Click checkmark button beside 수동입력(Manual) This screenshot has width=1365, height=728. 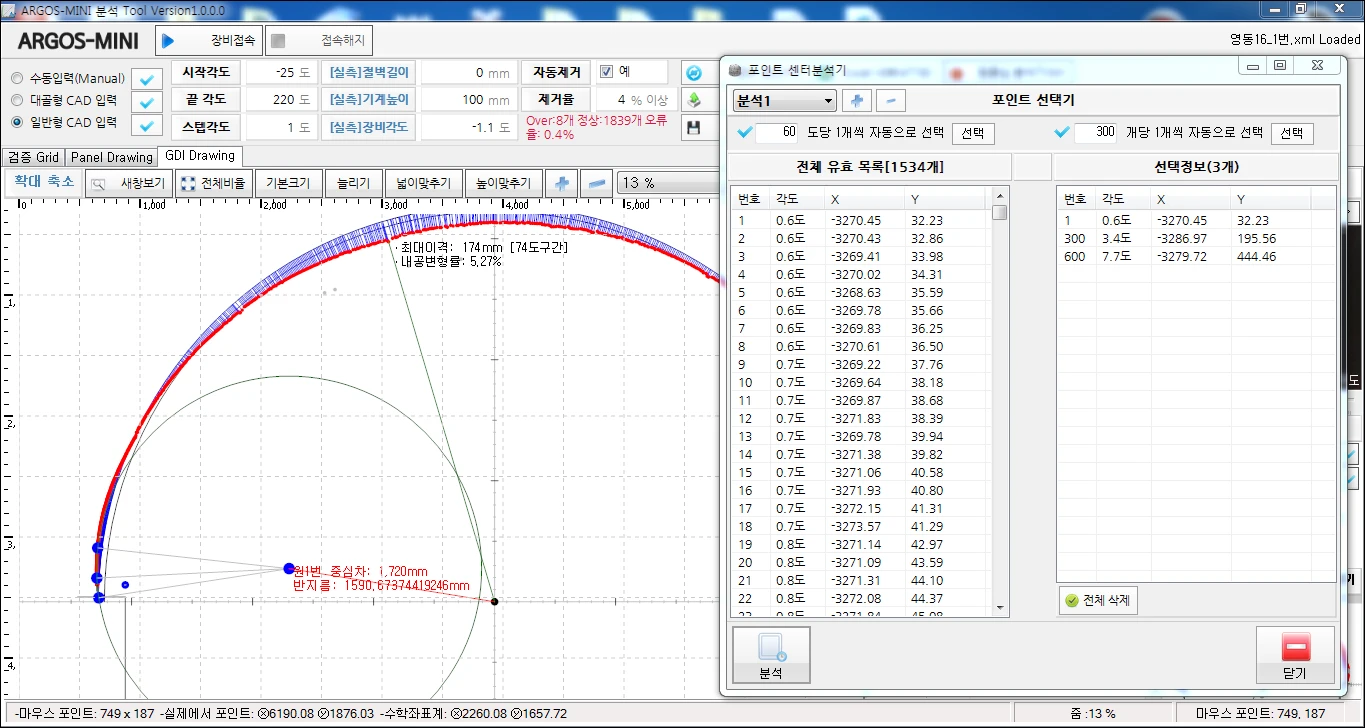pos(148,79)
